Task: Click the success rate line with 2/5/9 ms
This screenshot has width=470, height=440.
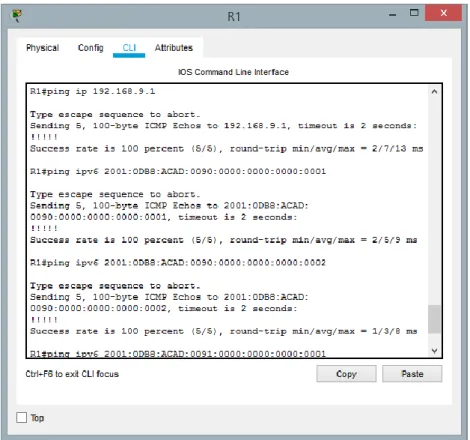Action: 224,240
